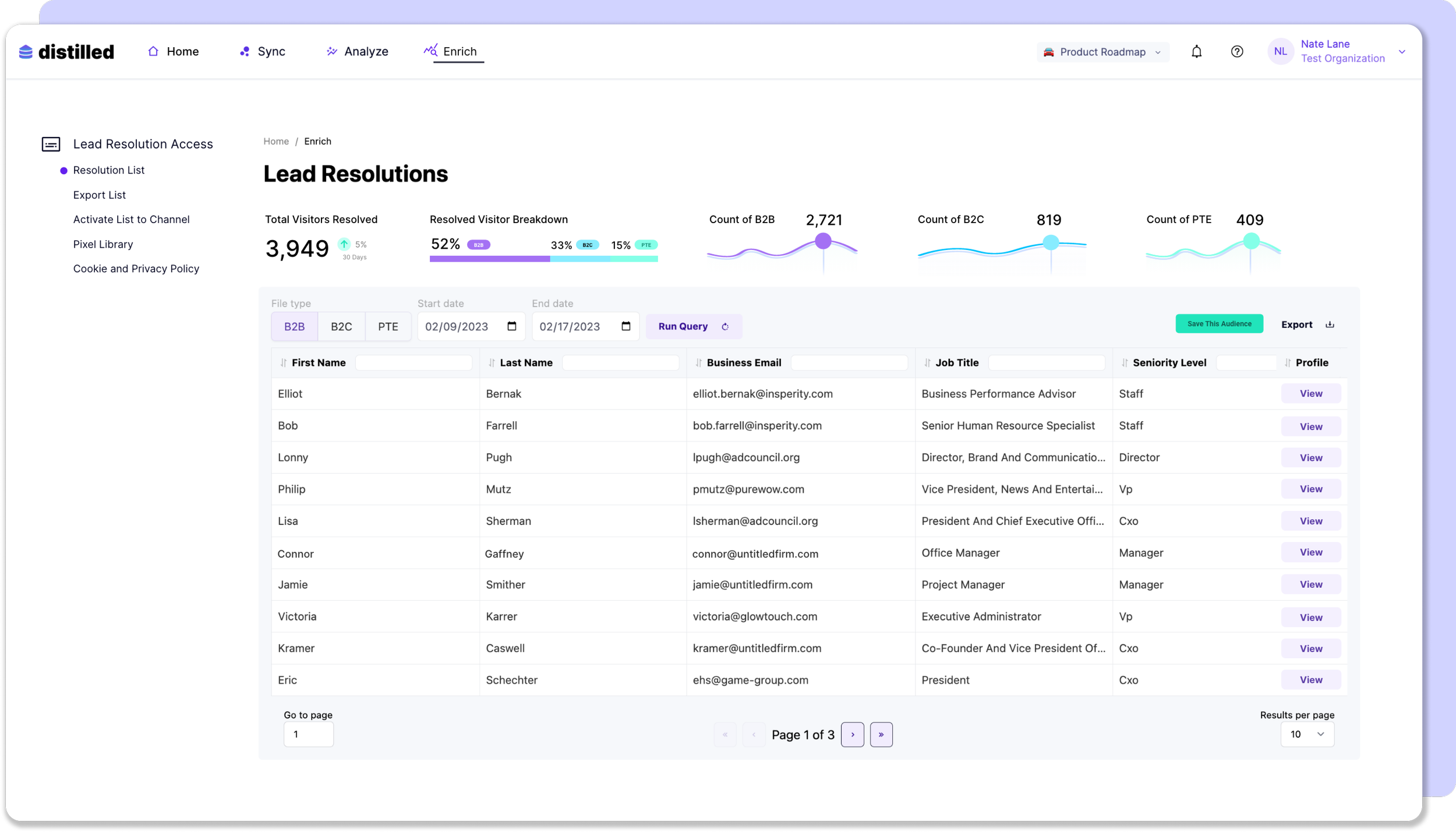Open the Start date calendar picker icon
The height and width of the screenshot is (832, 1456).
point(512,326)
